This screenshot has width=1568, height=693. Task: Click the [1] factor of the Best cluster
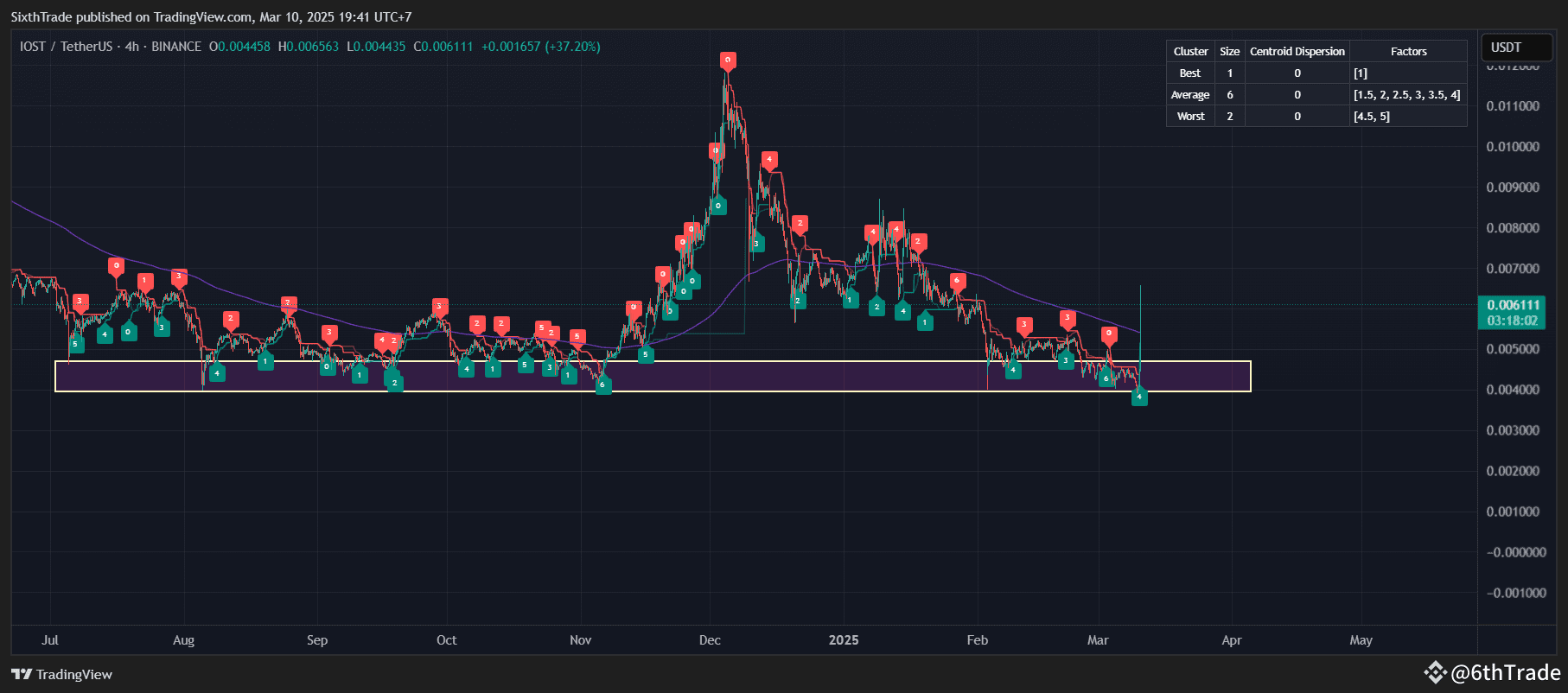pos(1361,73)
